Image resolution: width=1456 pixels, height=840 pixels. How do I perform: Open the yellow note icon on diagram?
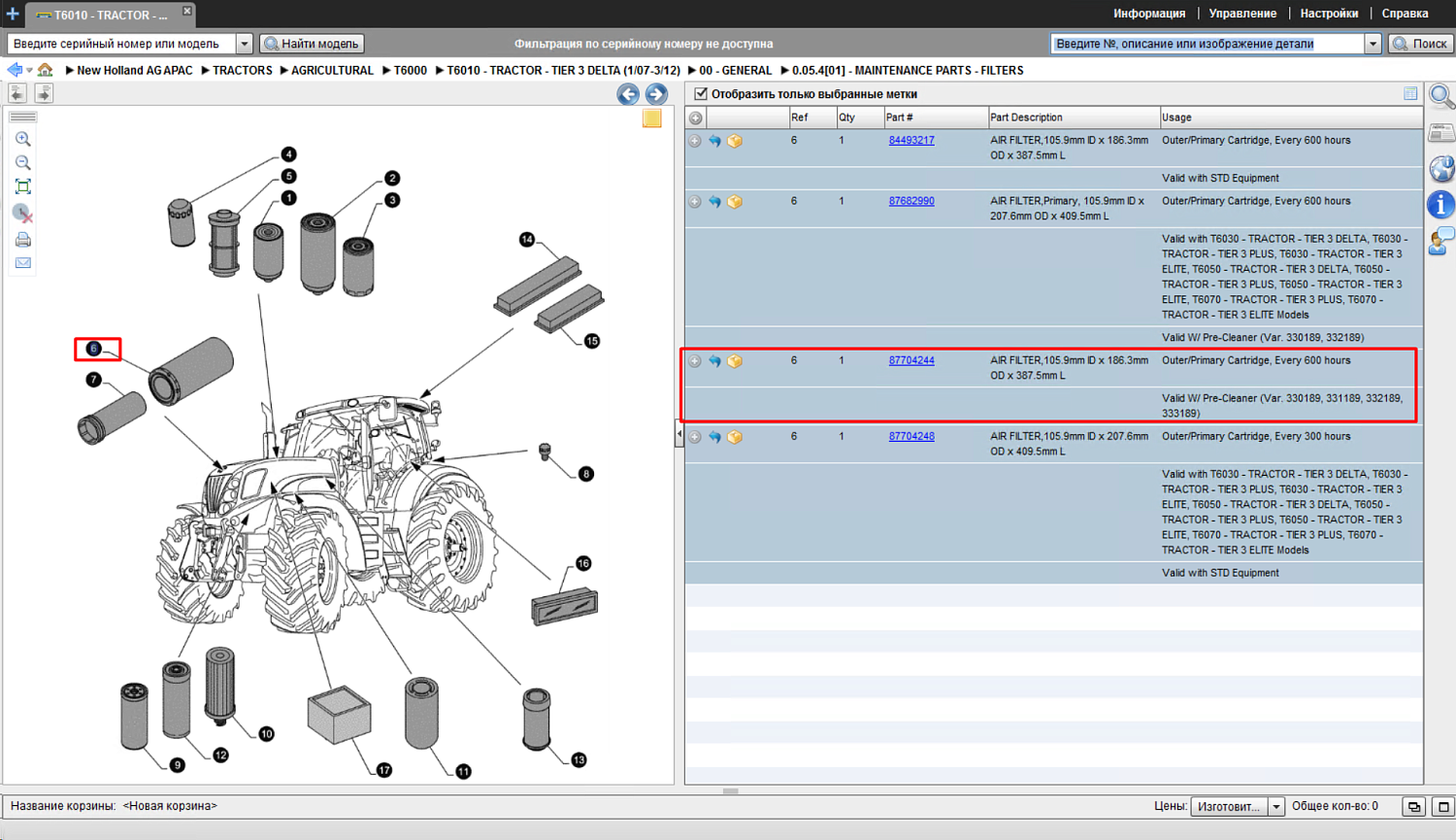652,118
